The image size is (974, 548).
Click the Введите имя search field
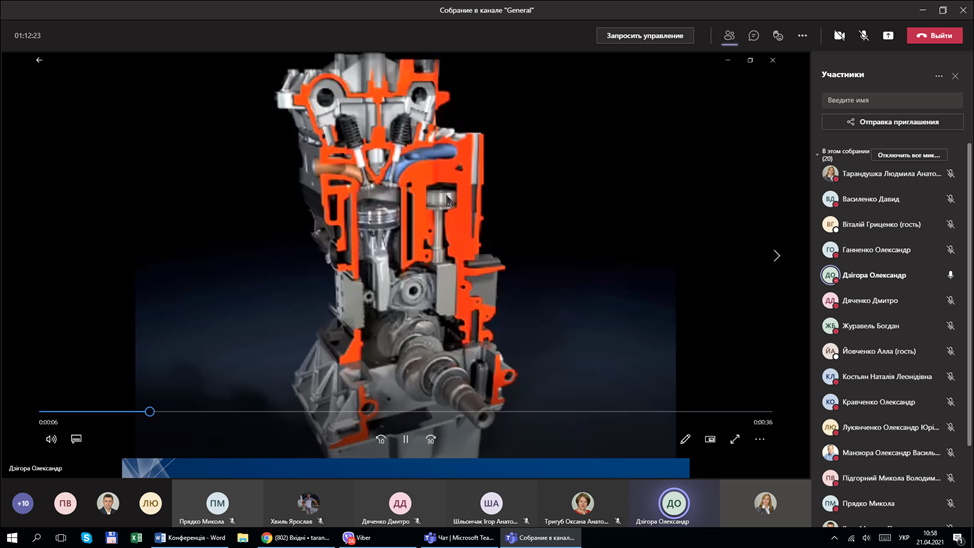[x=892, y=100]
